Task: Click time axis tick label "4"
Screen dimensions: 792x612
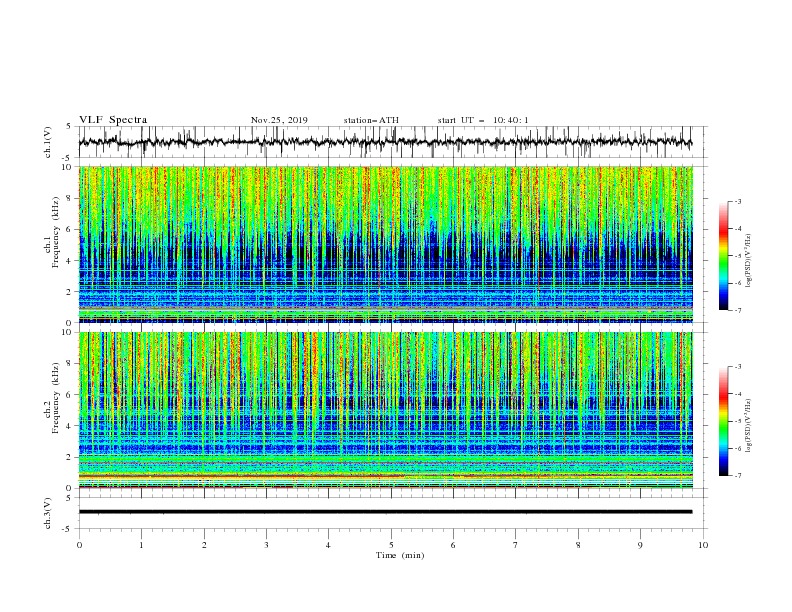Action: 328,545
